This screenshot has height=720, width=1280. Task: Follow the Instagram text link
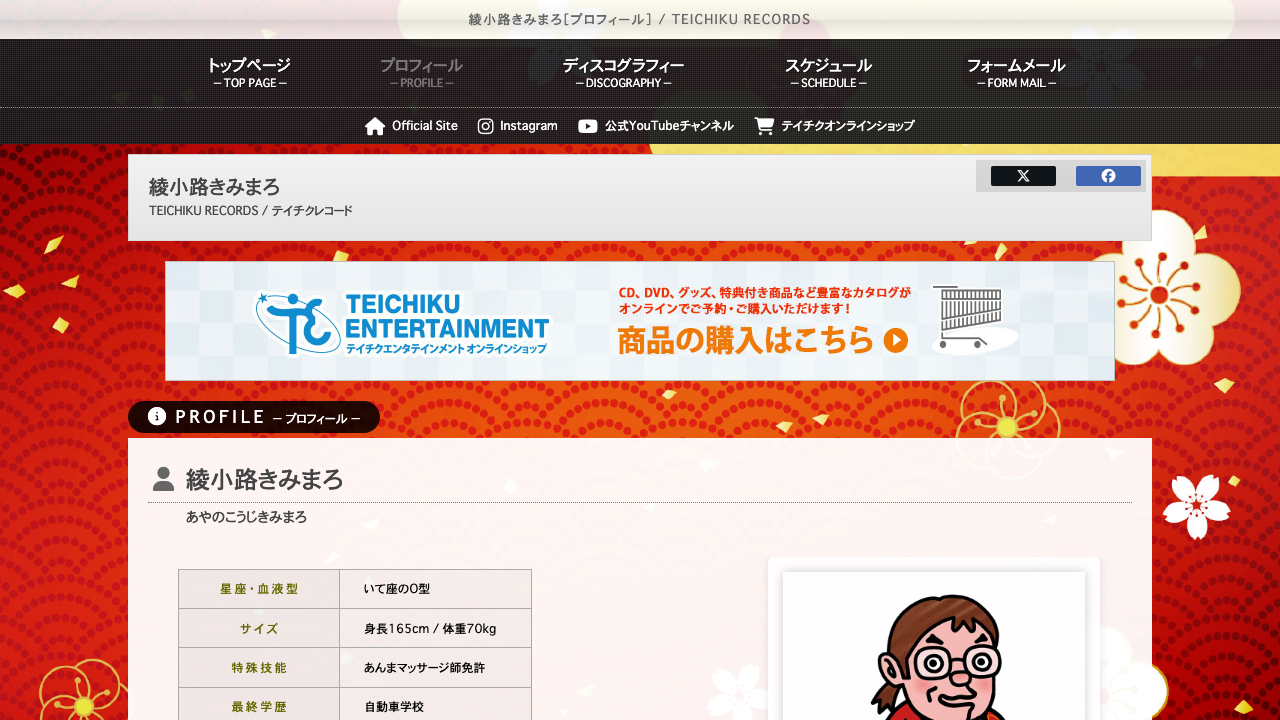529,126
